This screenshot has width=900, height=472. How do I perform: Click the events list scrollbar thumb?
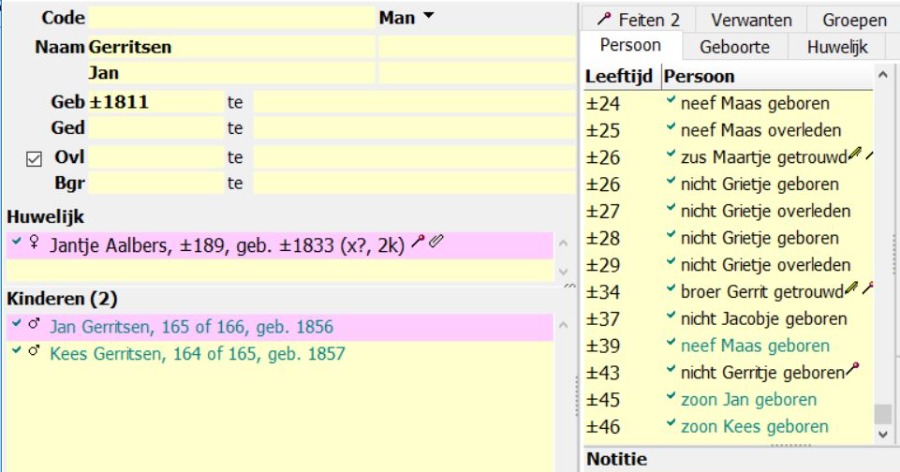point(881,413)
